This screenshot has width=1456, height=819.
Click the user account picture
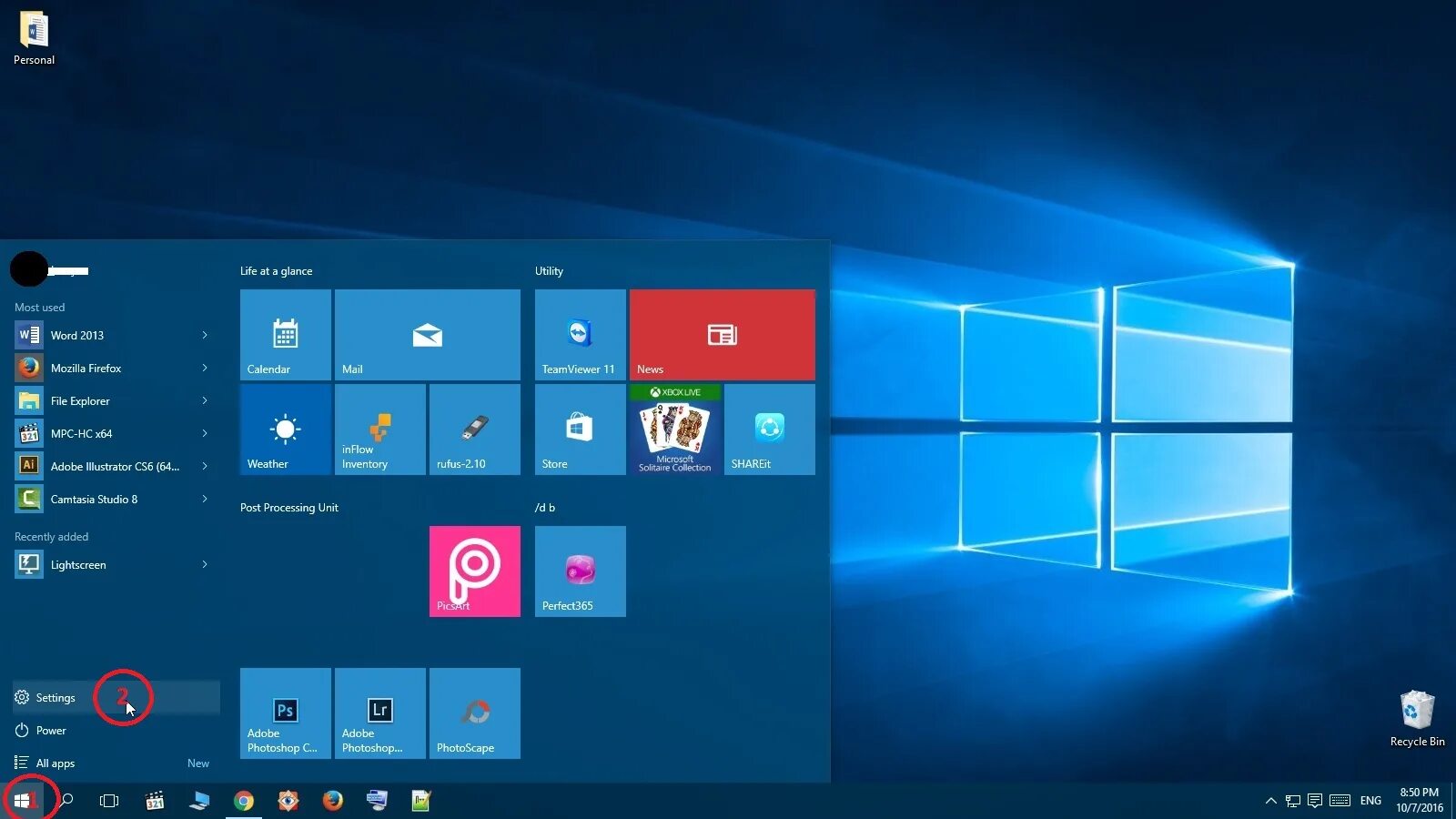coord(28,269)
